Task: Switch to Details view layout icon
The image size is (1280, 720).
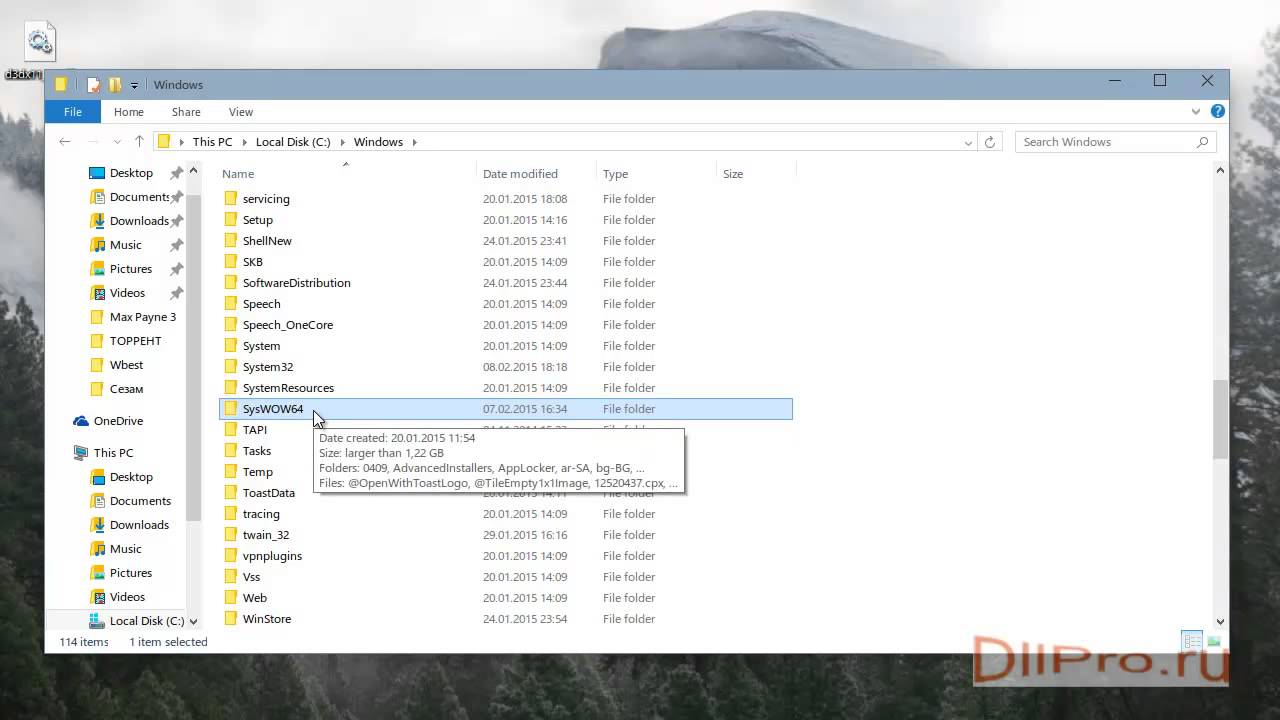Action: 1192,642
